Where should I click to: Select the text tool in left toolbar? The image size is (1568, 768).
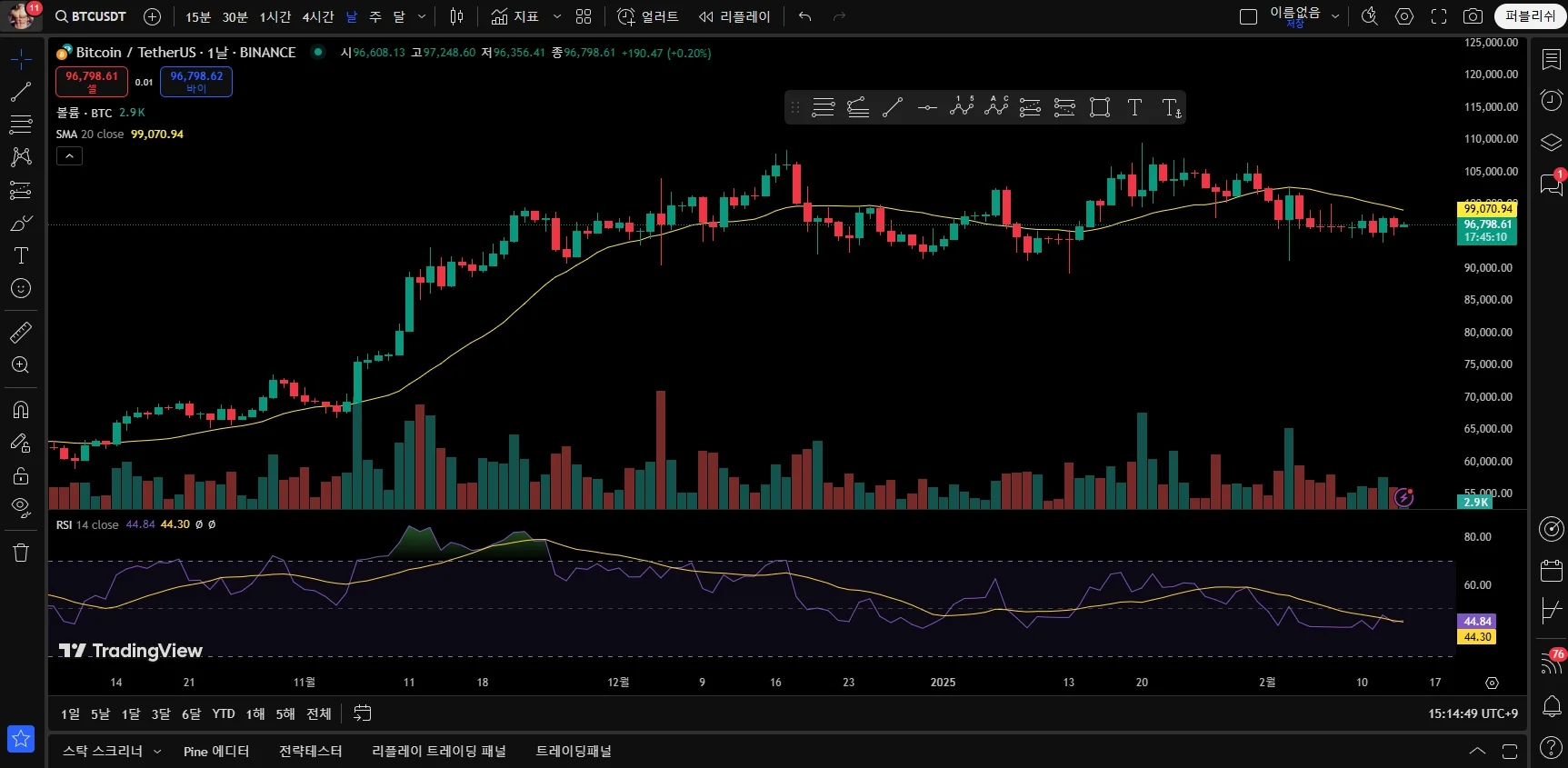point(21,255)
